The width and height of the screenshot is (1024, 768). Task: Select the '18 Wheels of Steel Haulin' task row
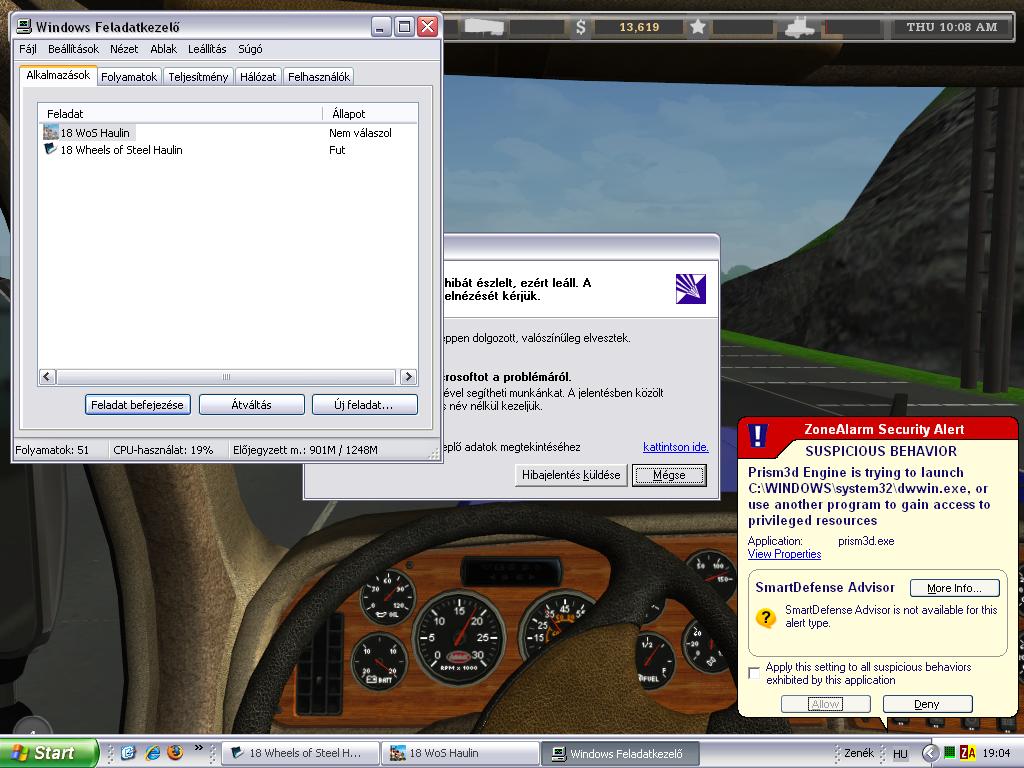click(121, 150)
